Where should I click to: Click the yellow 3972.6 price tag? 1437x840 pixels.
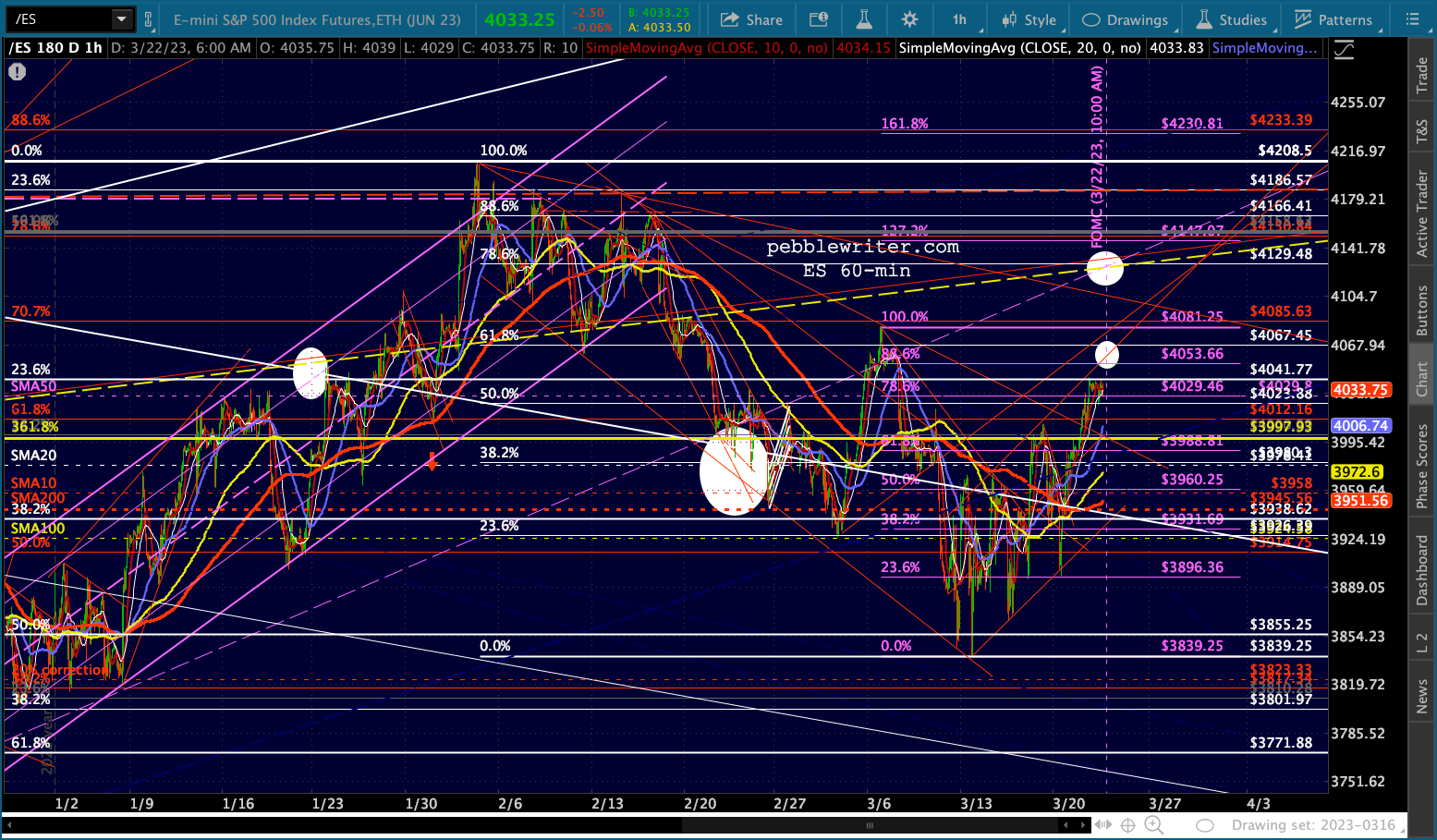[x=1356, y=472]
